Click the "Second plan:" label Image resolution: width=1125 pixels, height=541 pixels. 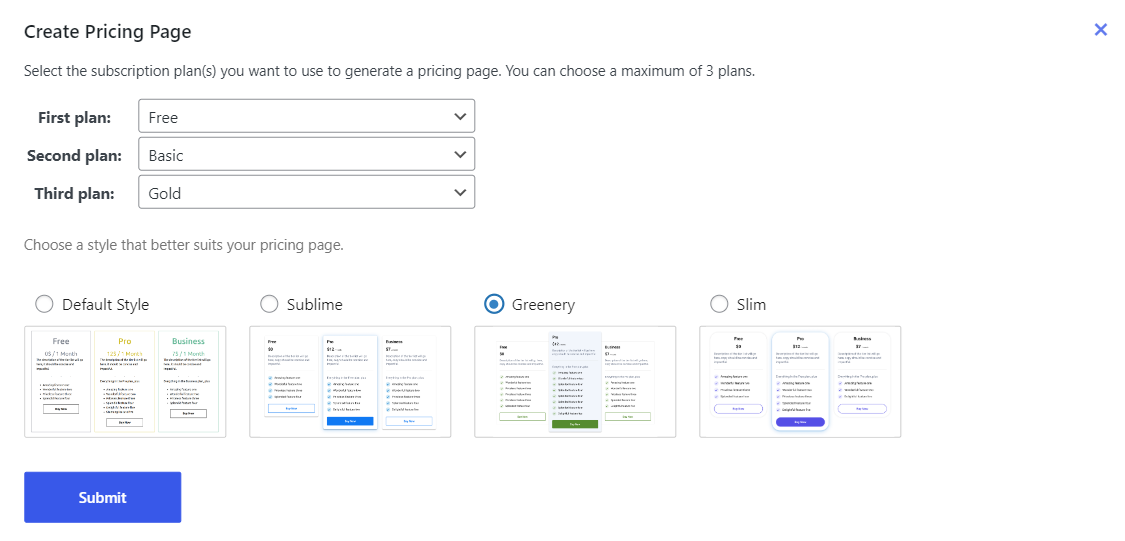point(75,156)
